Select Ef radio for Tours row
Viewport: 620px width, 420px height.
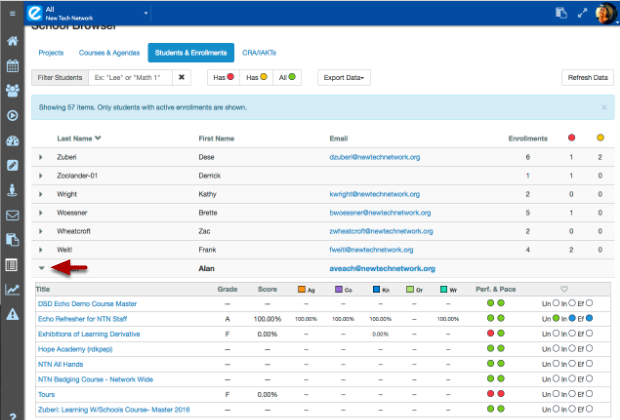[589, 394]
